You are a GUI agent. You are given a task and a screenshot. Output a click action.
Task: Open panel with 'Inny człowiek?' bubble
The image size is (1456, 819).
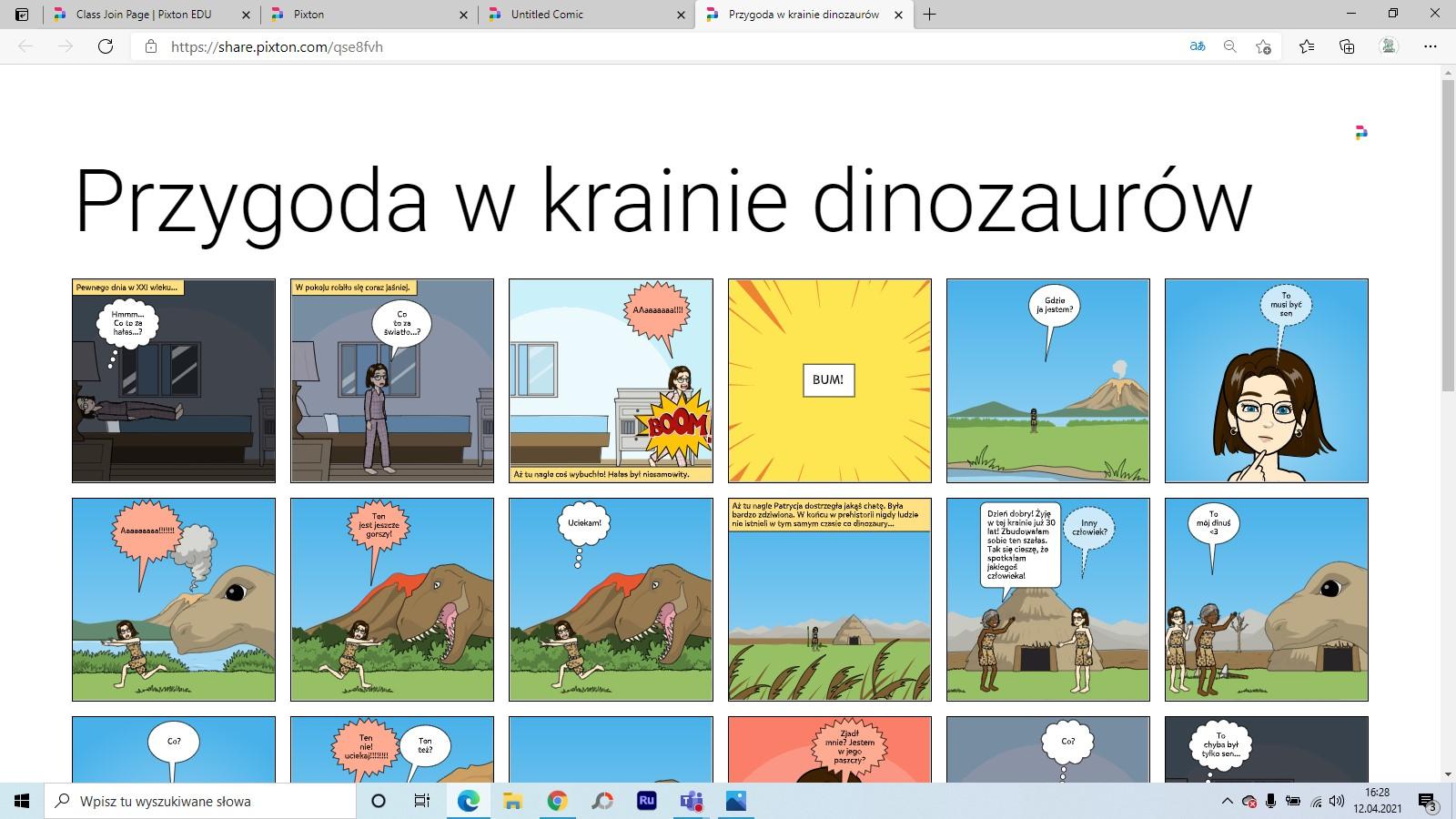point(1048,599)
